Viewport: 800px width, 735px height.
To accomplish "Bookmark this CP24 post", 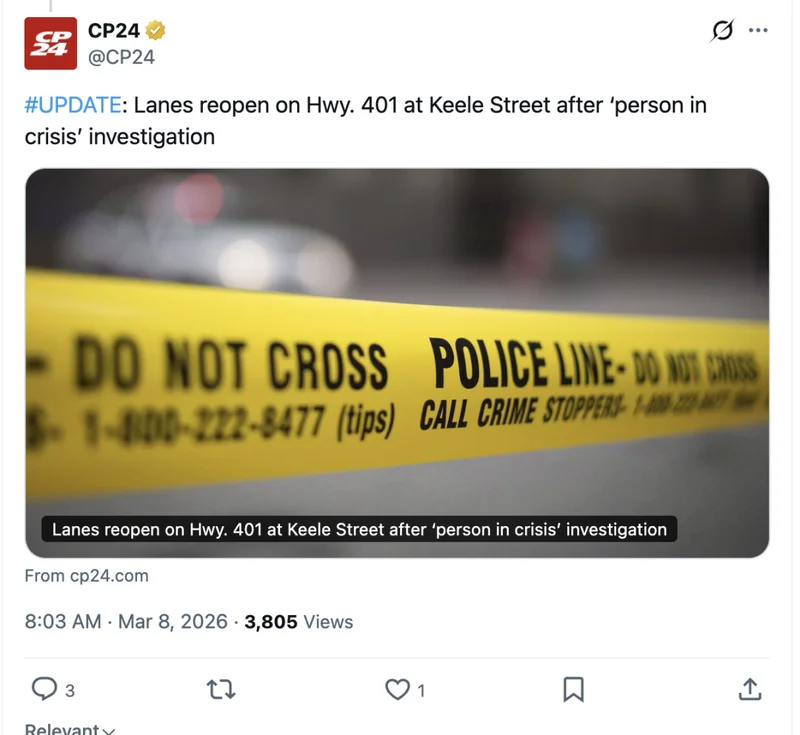I will pyautogui.click(x=573, y=689).
